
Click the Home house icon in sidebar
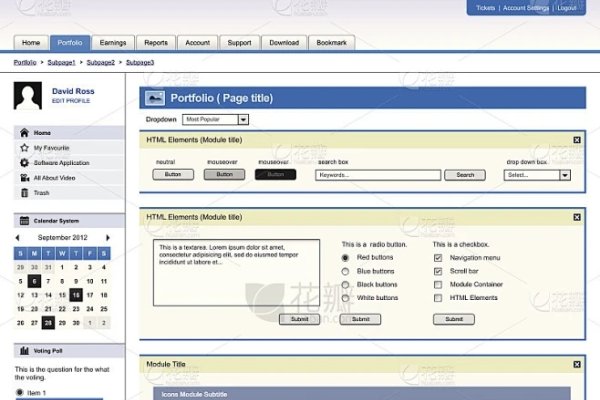(x=24, y=133)
